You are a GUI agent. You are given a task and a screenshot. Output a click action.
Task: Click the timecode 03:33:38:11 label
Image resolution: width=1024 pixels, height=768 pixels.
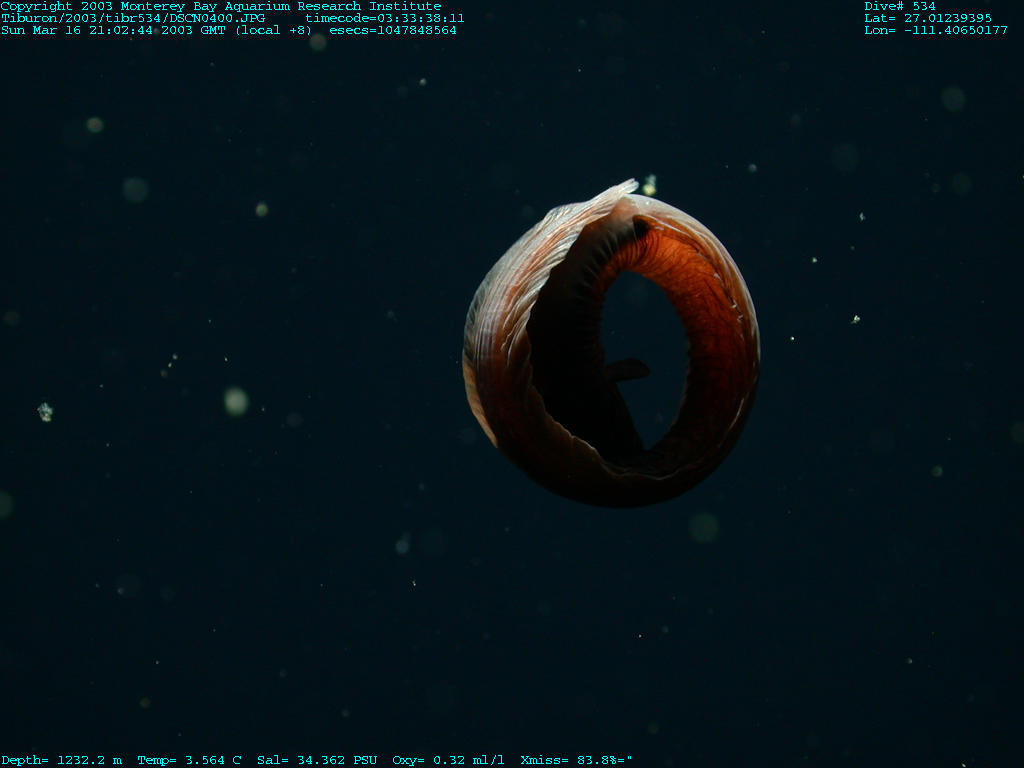384,18
